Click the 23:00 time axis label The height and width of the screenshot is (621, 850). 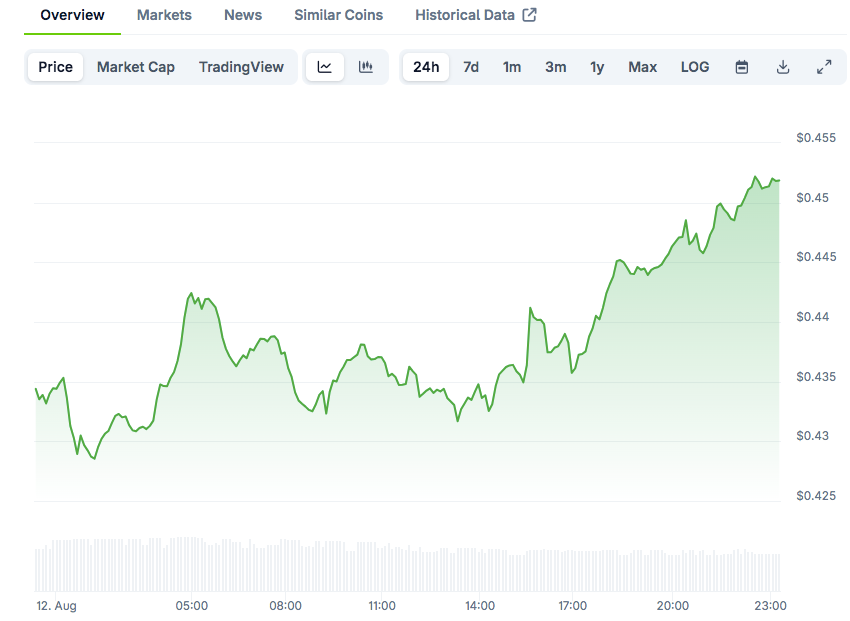coord(770,606)
